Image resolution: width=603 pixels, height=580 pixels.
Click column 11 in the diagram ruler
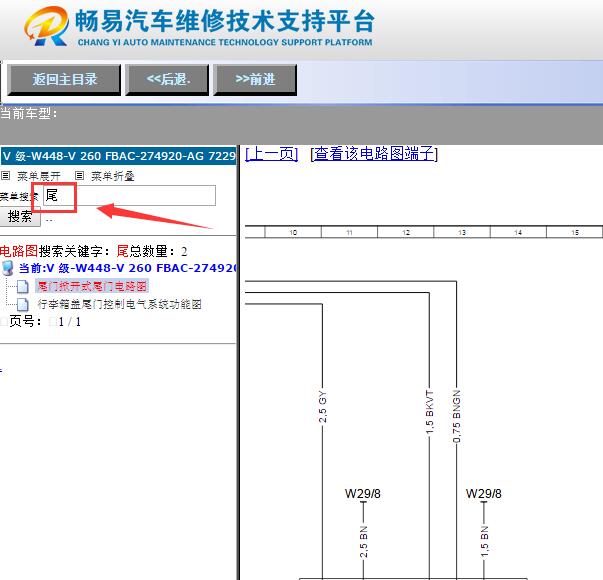(349, 232)
